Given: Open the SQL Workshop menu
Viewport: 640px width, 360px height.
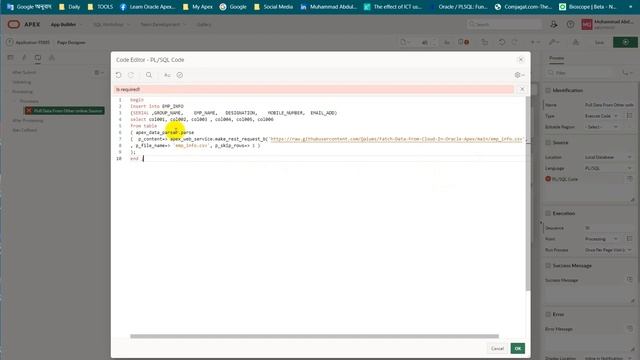Looking at the screenshot, I should 111,24.
